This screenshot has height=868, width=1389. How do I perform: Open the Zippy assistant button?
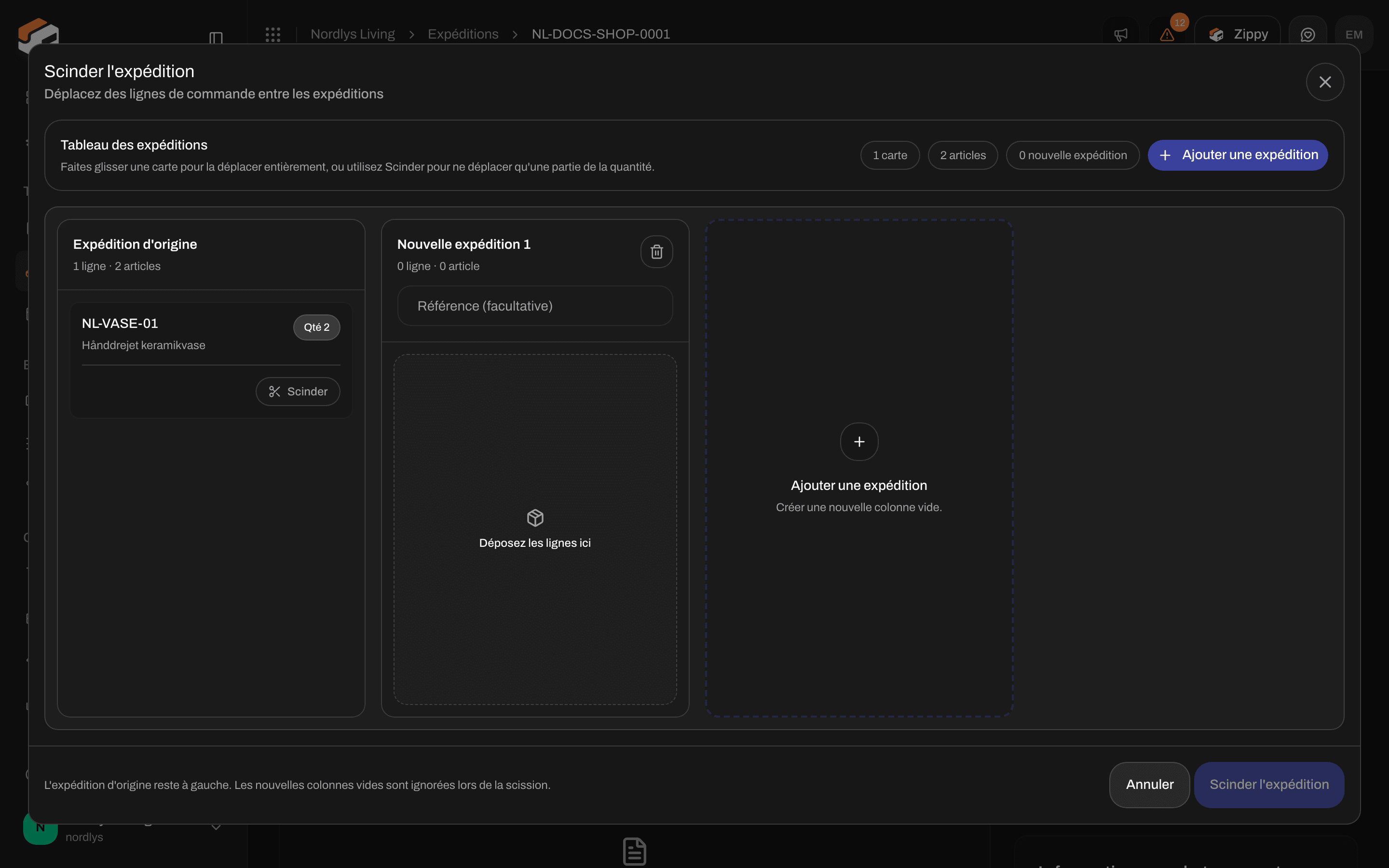1238,34
